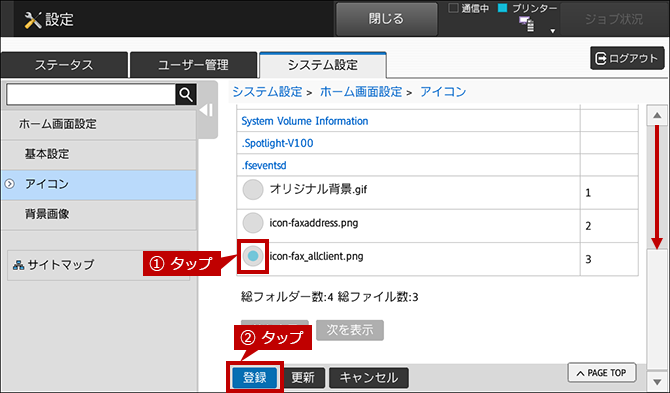
Task: Open the System Volume Information folder
Action: pos(305,121)
